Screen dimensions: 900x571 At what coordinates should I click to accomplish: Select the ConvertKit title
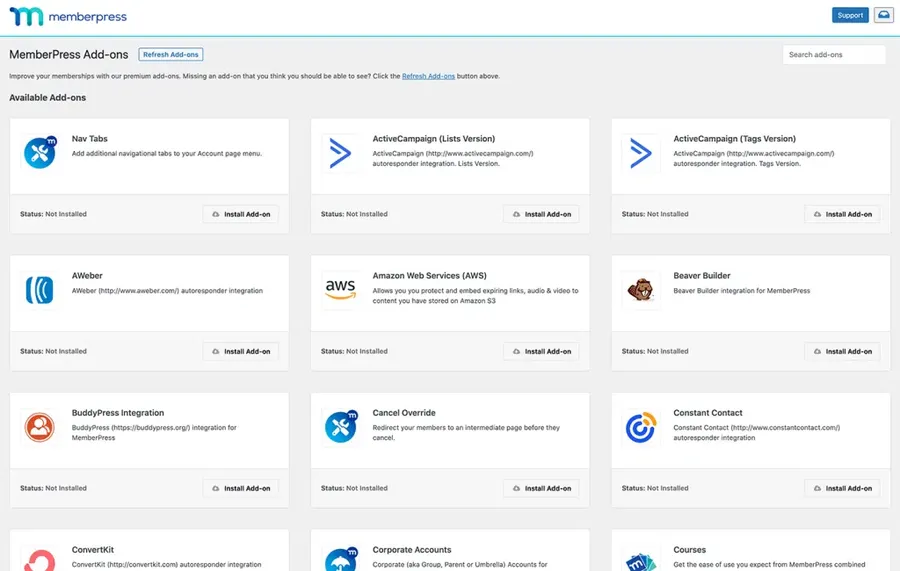click(x=93, y=550)
